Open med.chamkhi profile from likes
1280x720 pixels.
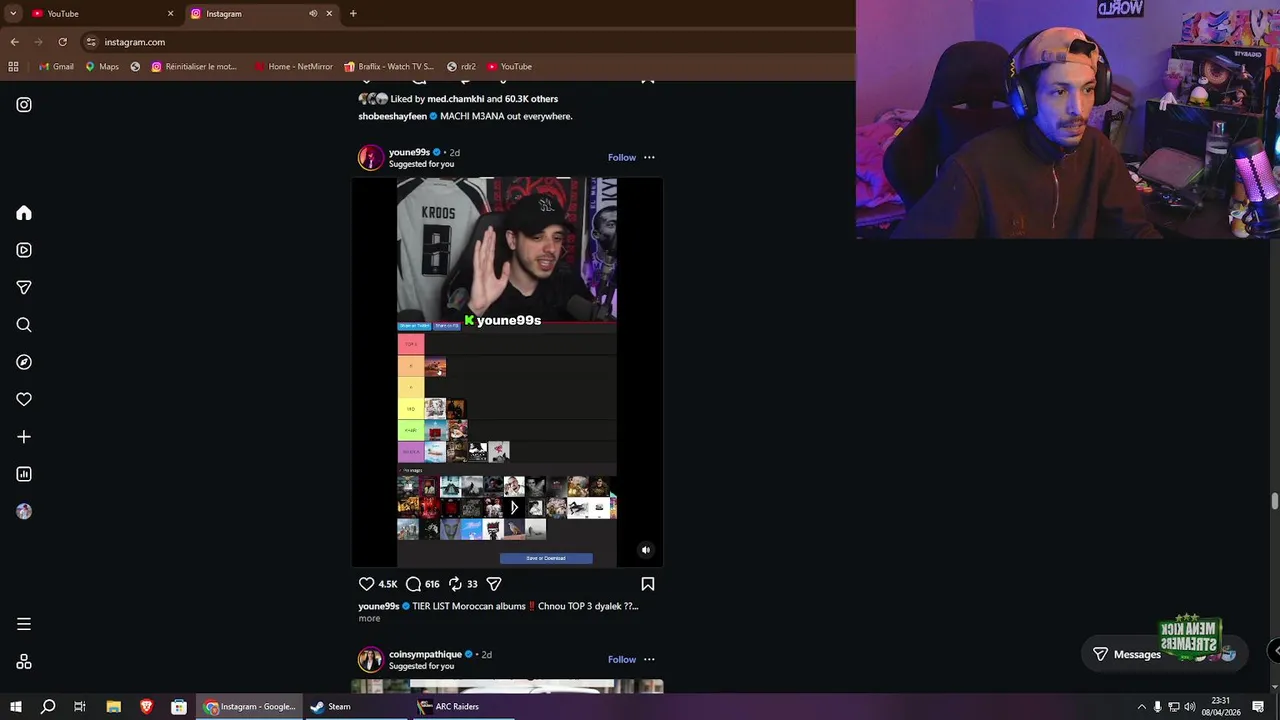pos(455,99)
